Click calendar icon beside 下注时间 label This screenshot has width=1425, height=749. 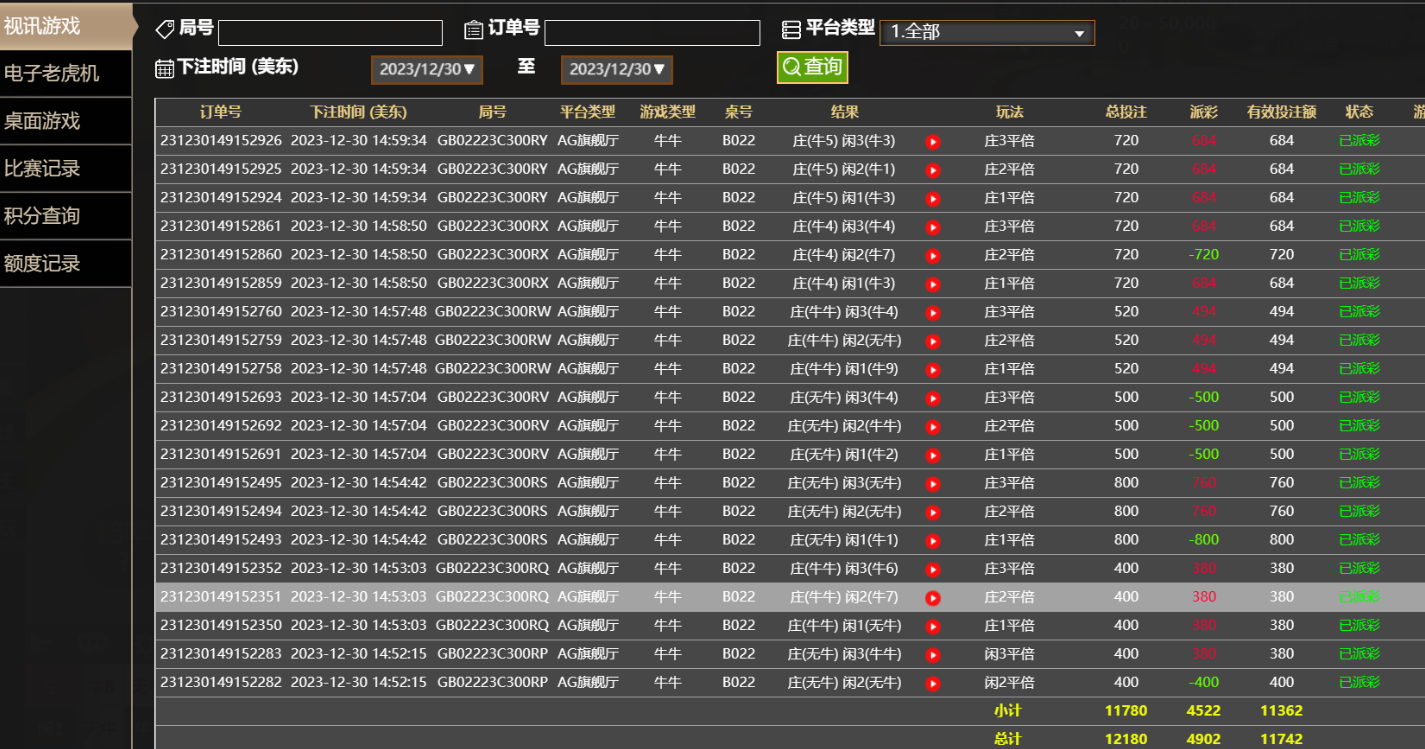coord(165,68)
